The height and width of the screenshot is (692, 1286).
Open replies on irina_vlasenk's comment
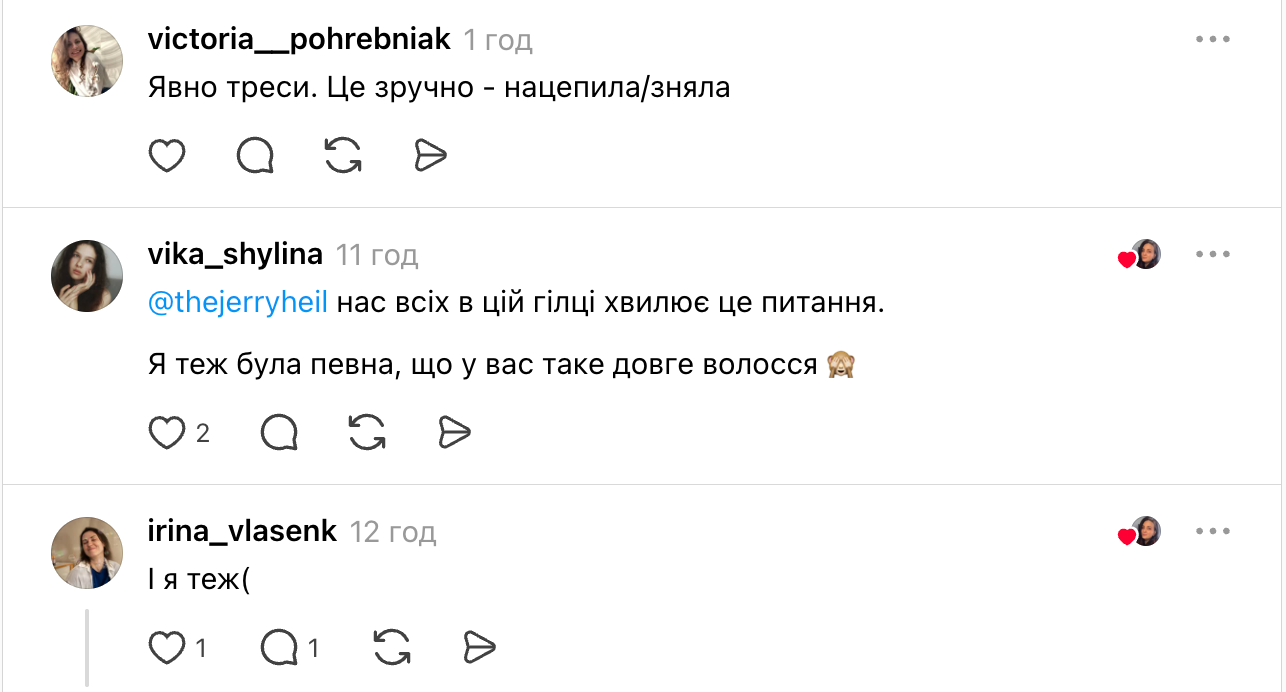click(x=279, y=649)
